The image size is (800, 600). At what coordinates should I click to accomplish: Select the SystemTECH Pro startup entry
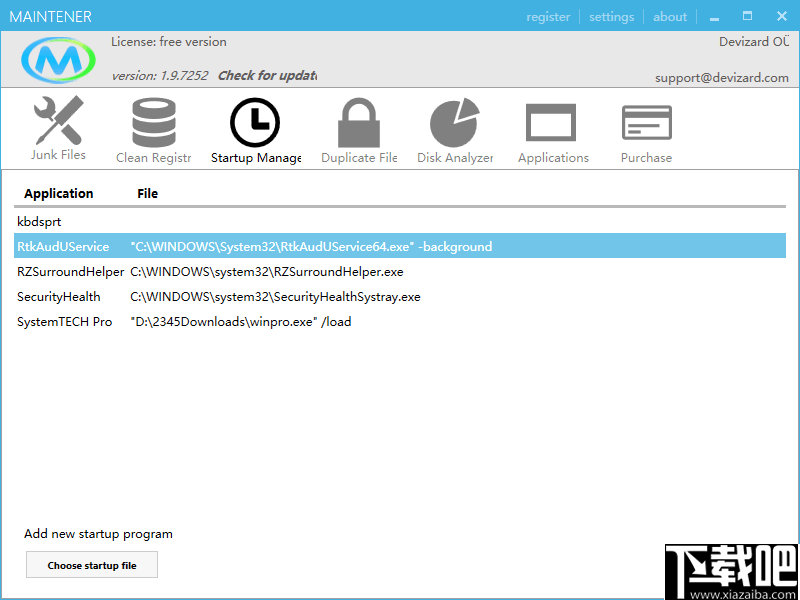400,322
